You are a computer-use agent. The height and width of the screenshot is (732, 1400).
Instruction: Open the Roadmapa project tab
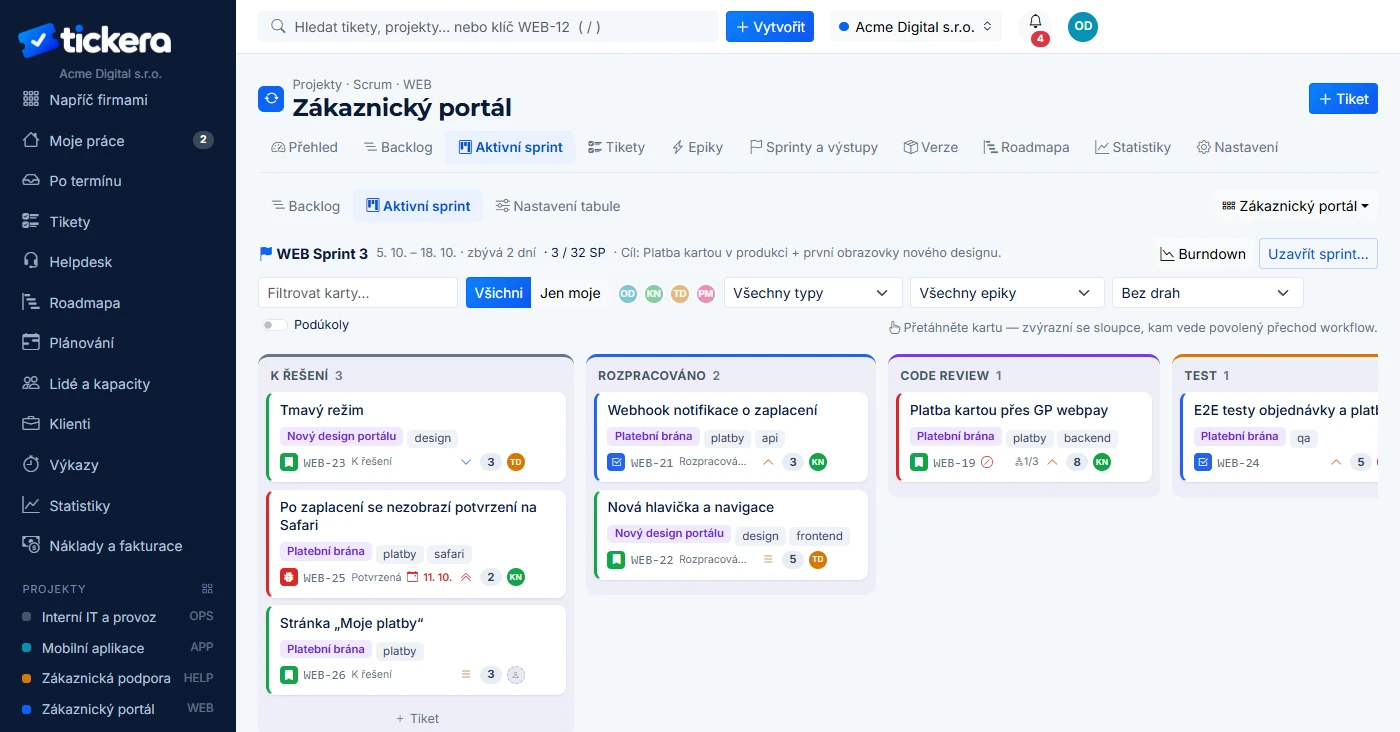[1026, 147]
